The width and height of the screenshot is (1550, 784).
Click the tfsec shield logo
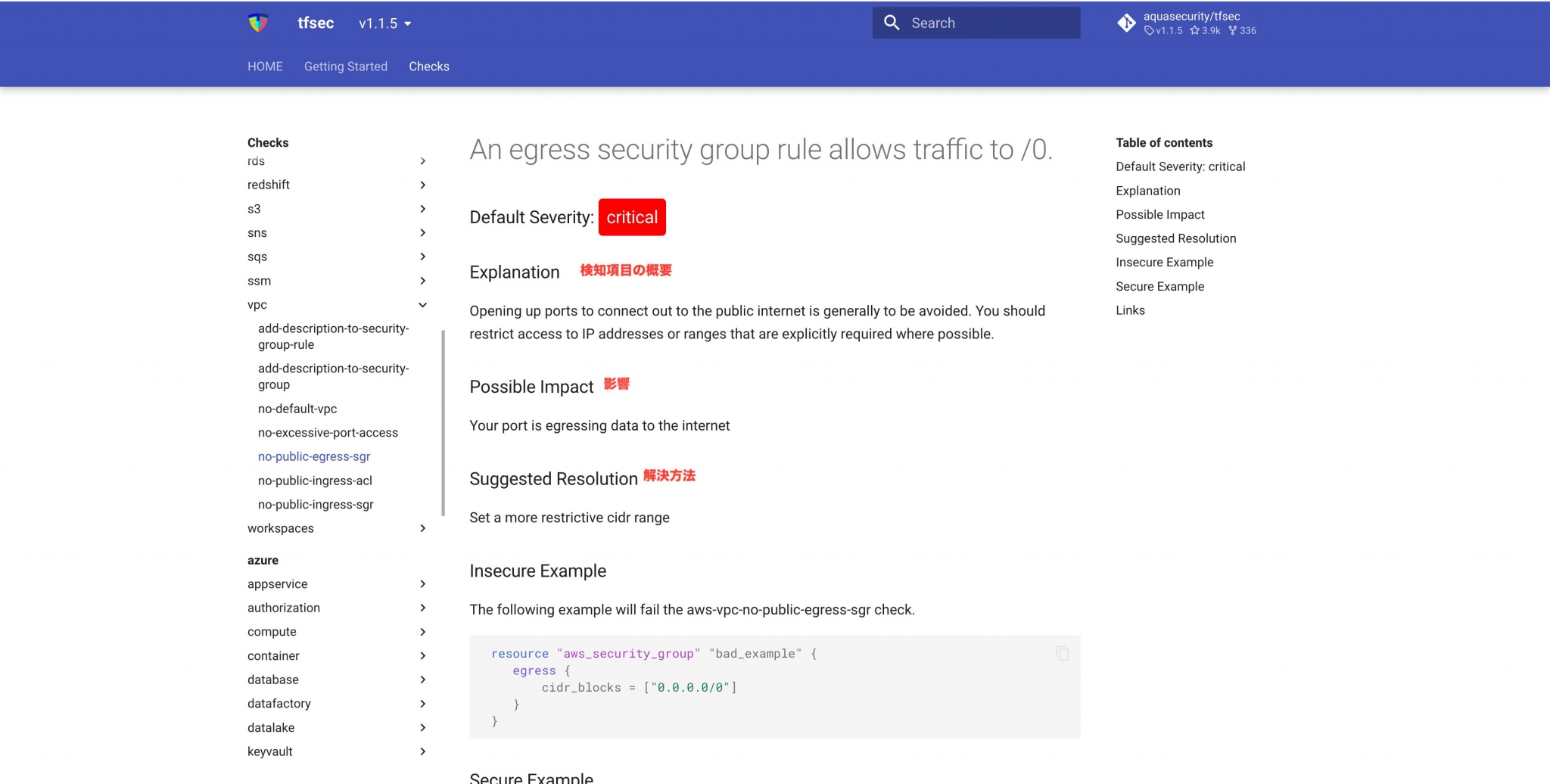coord(258,23)
